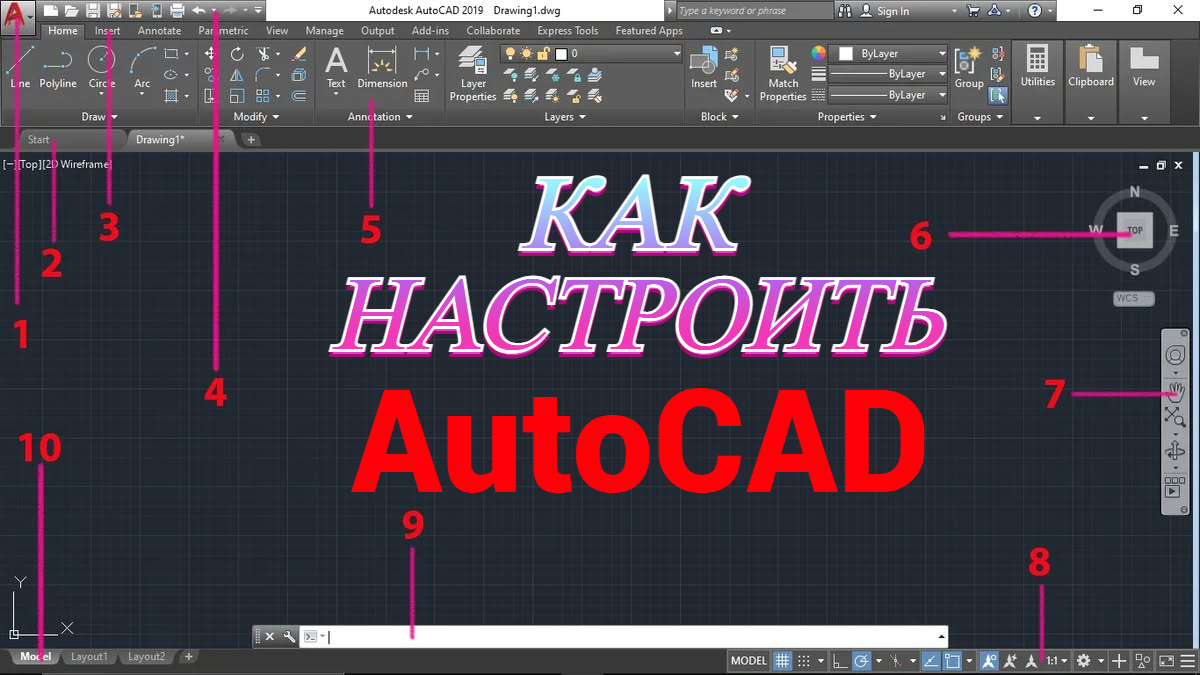The image size is (1200, 675).
Task: Click the Insert block icon
Action: tap(704, 67)
